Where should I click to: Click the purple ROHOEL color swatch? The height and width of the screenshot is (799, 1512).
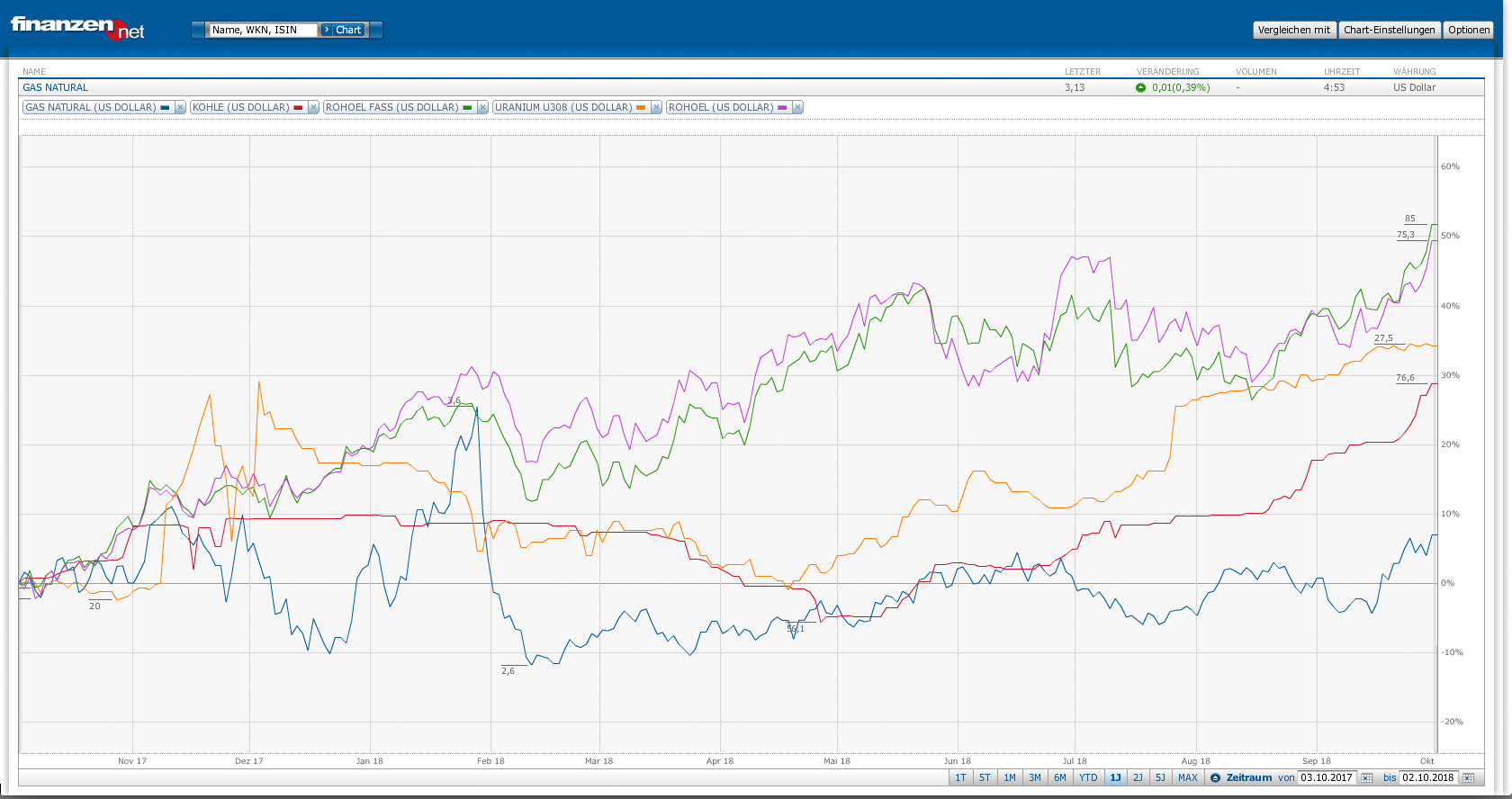click(782, 107)
